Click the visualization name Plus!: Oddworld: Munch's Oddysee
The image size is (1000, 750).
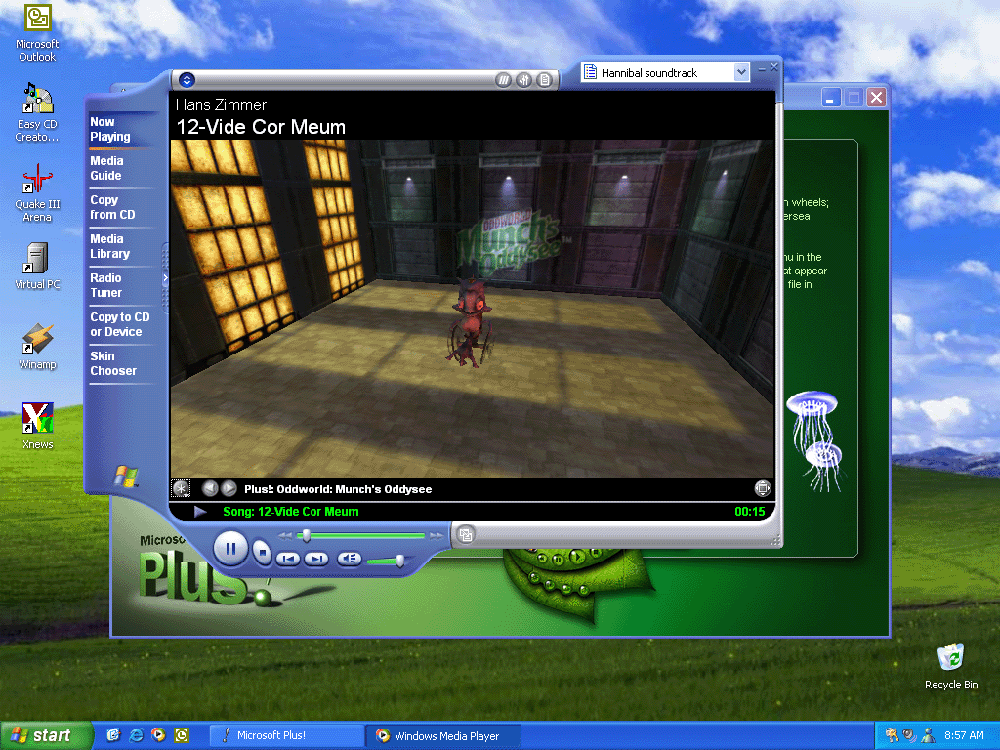coord(338,489)
